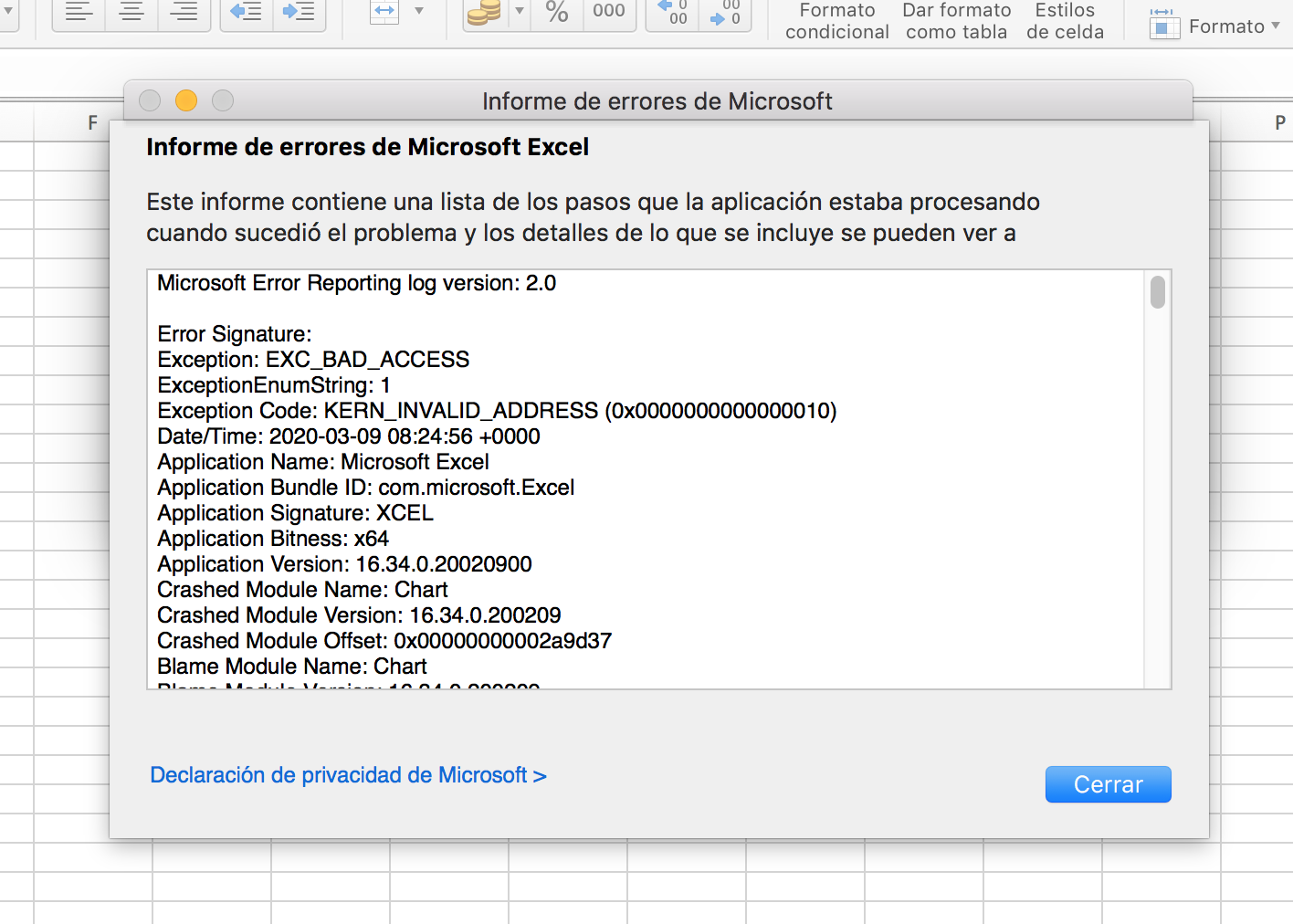
Task: Click 'Crashed Module Offset' line in log
Action: [x=384, y=641]
